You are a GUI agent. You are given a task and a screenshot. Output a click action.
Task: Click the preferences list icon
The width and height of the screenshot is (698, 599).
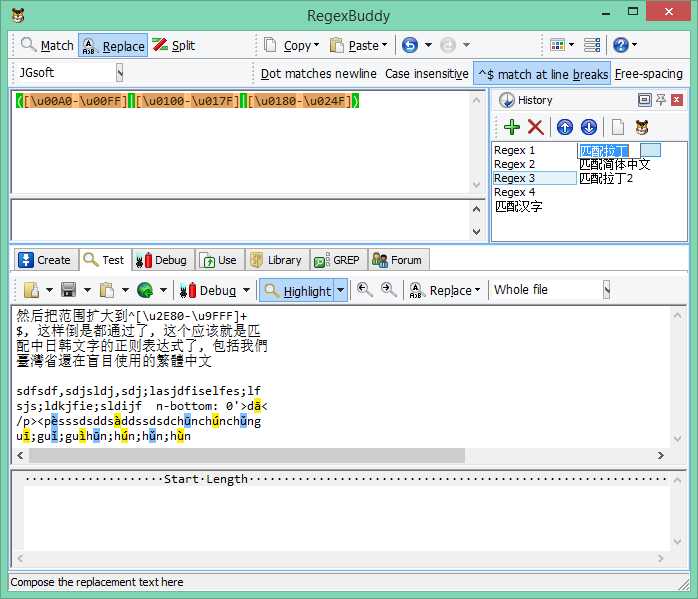click(592, 45)
